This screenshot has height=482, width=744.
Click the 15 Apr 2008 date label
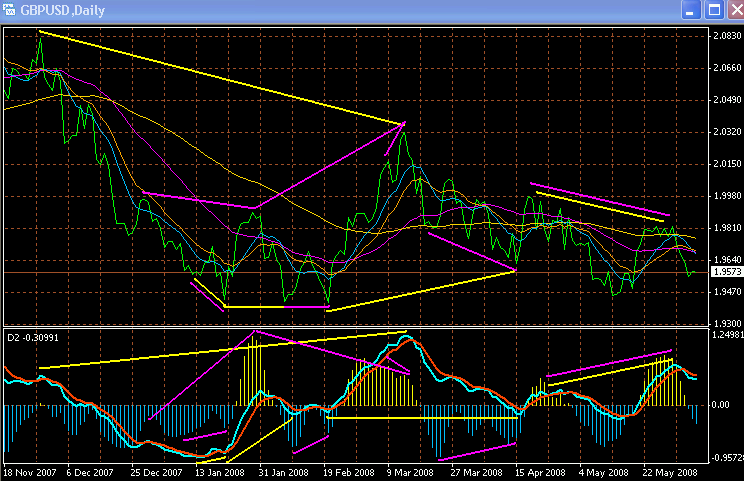(x=540, y=473)
